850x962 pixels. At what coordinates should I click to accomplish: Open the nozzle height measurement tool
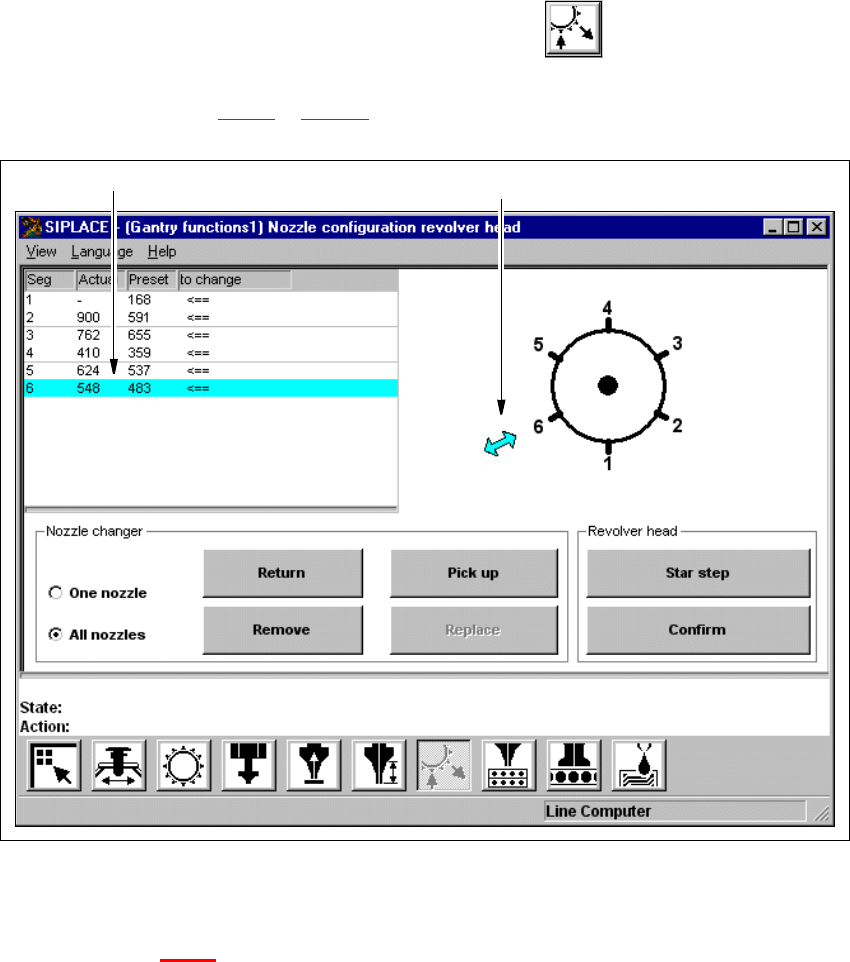[x=378, y=767]
